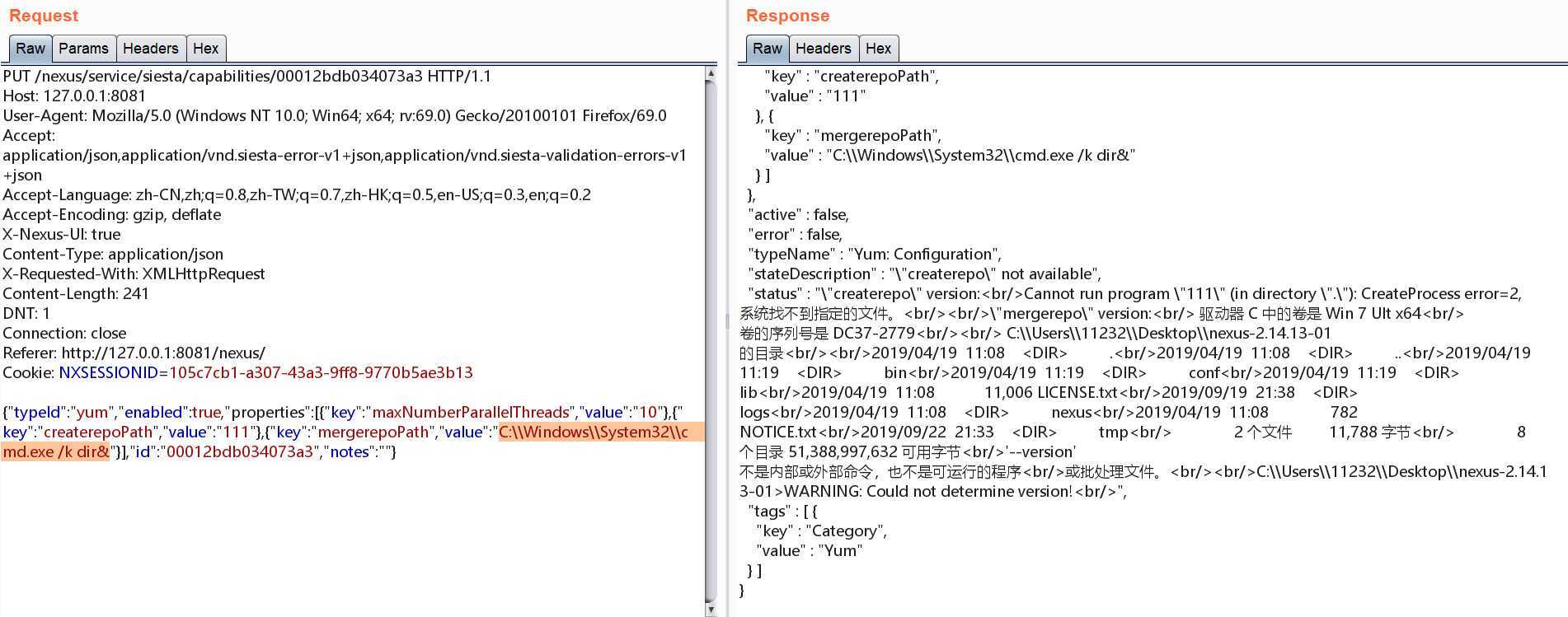This screenshot has width=1568, height=617.
Task: Click the NXSESSIONID cookie value
Action: 321,372
